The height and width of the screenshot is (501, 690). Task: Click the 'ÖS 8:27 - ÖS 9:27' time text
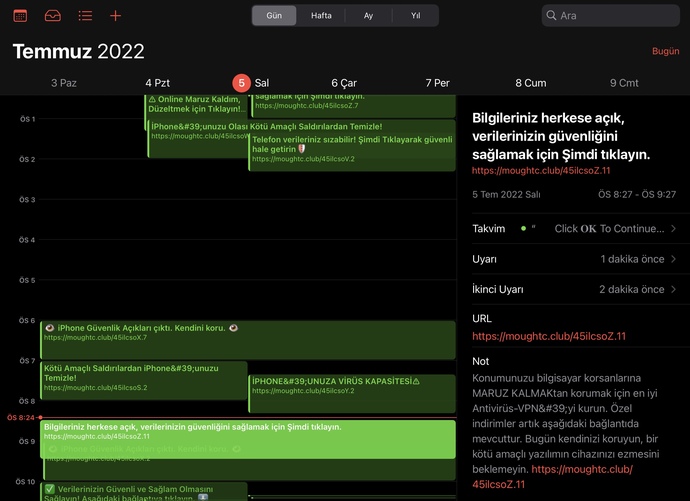pyautogui.click(x=637, y=194)
